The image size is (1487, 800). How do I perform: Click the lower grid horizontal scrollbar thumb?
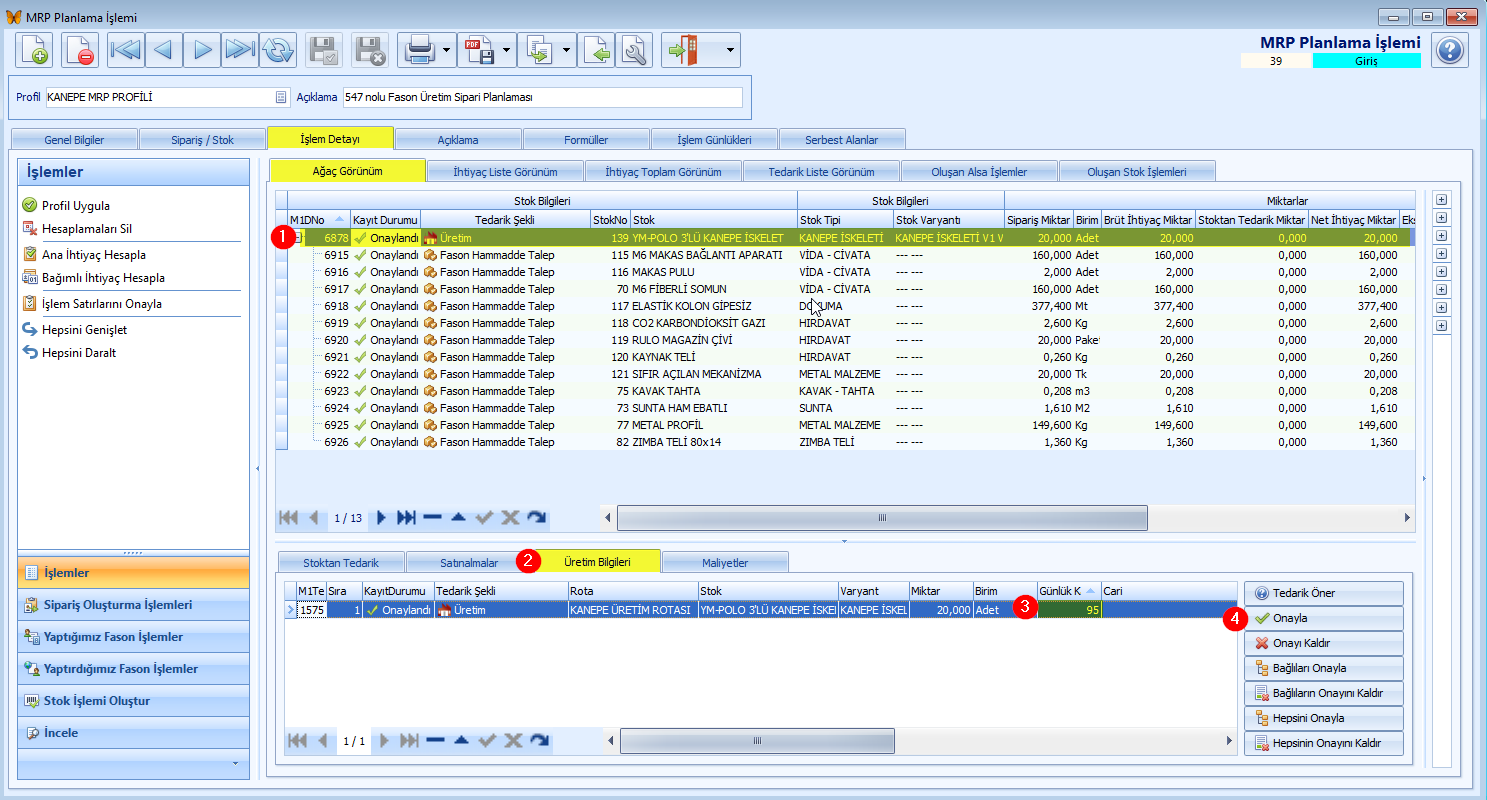pos(757,740)
